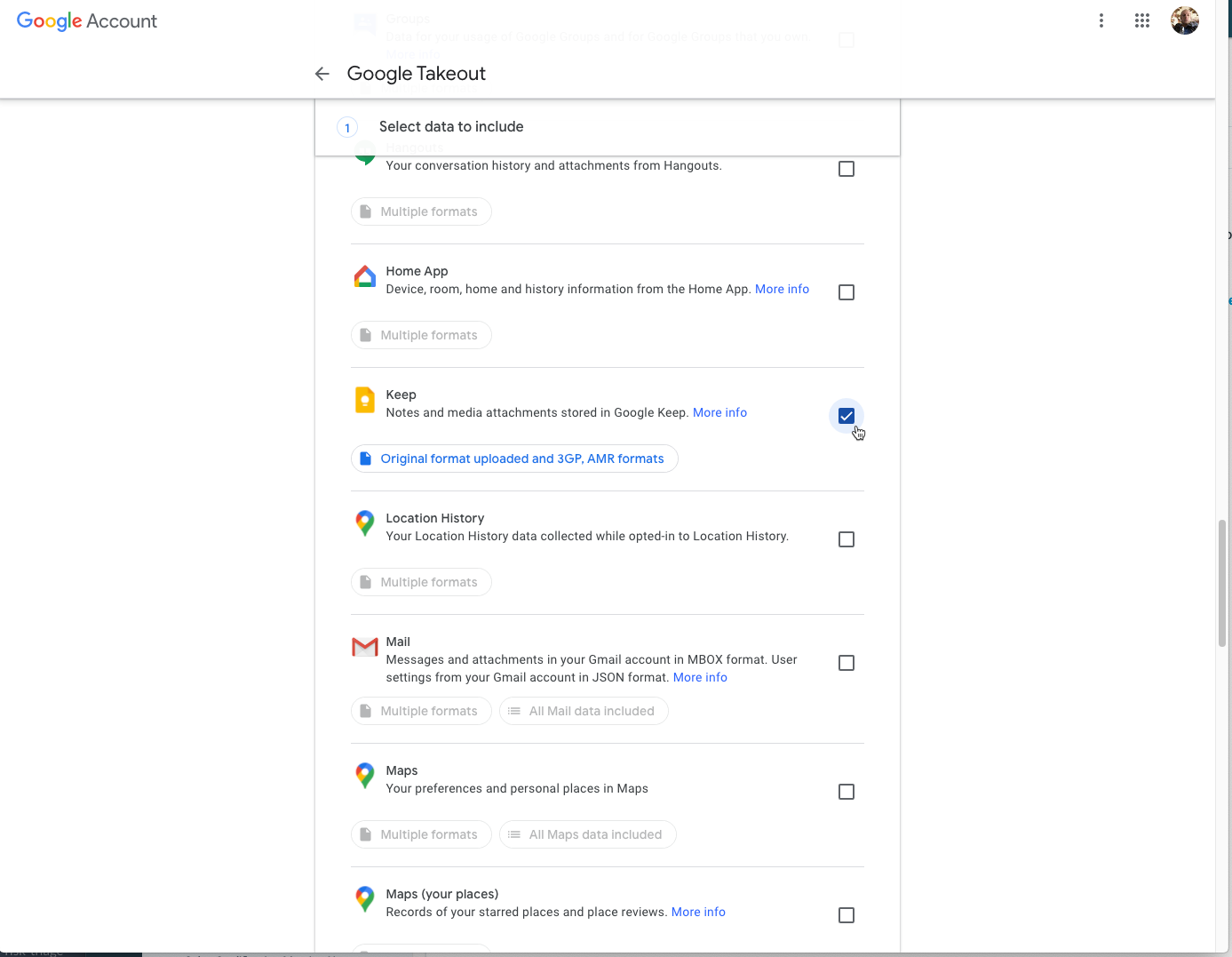Open Multiple formats for Location History
The image size is (1232, 957).
tap(421, 582)
